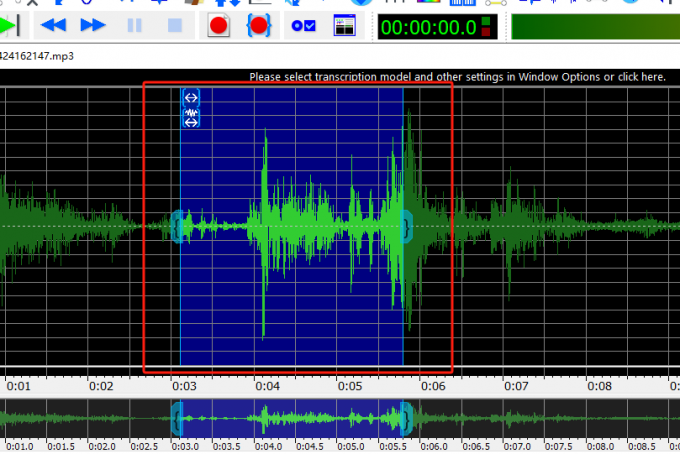680x454 pixels.
Task: Click the Stop square button
Action: point(174,25)
